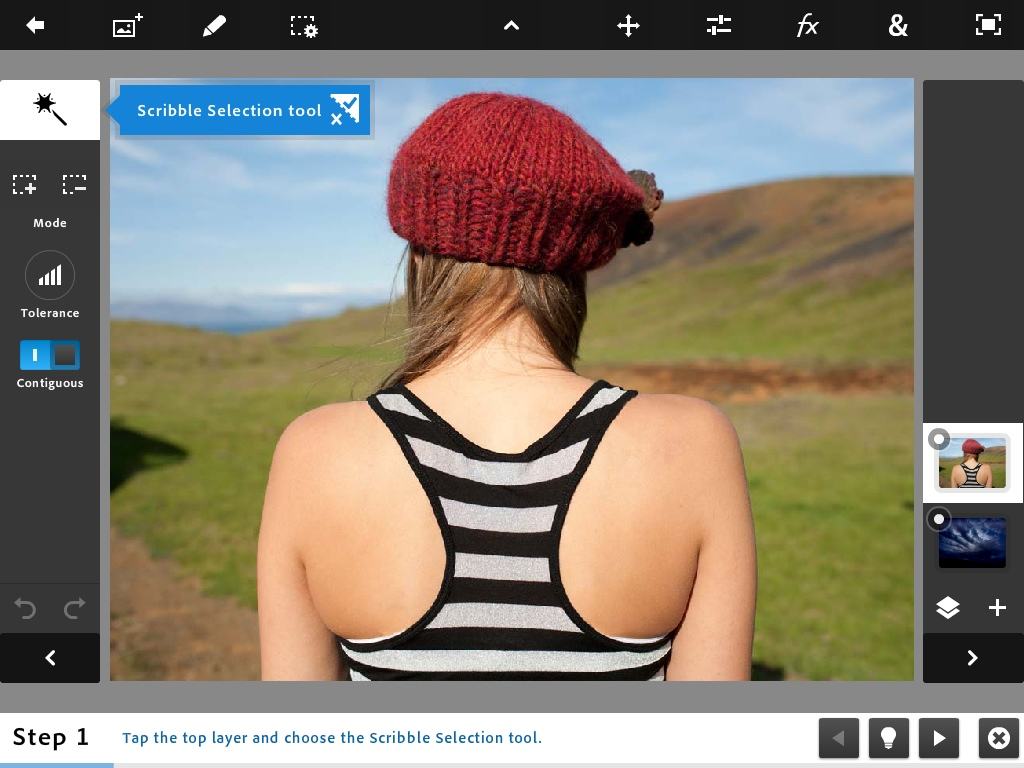Toggle the Contiguous switch
Screen dimensions: 1024x768
click(x=50, y=355)
